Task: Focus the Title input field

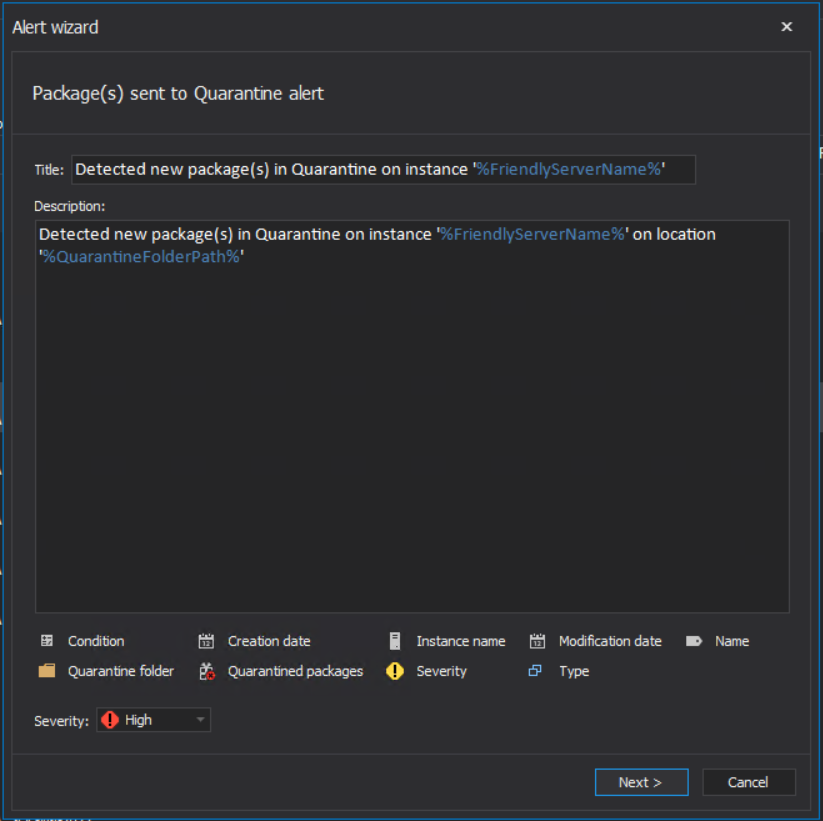Action: [x=383, y=170]
